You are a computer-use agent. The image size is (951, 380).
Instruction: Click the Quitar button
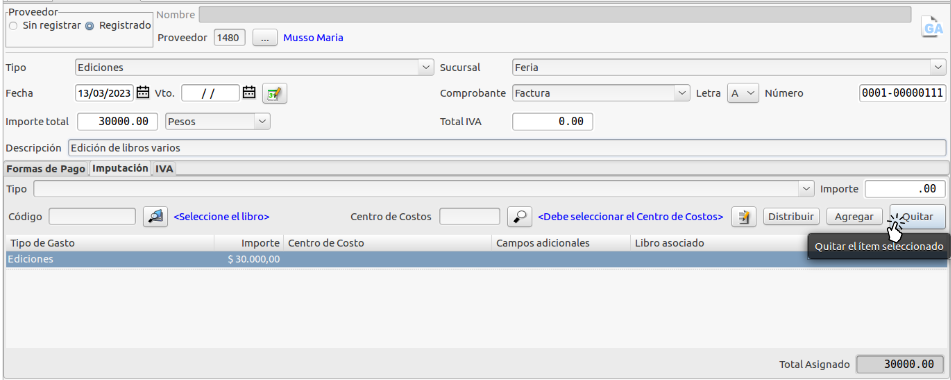coord(918,216)
